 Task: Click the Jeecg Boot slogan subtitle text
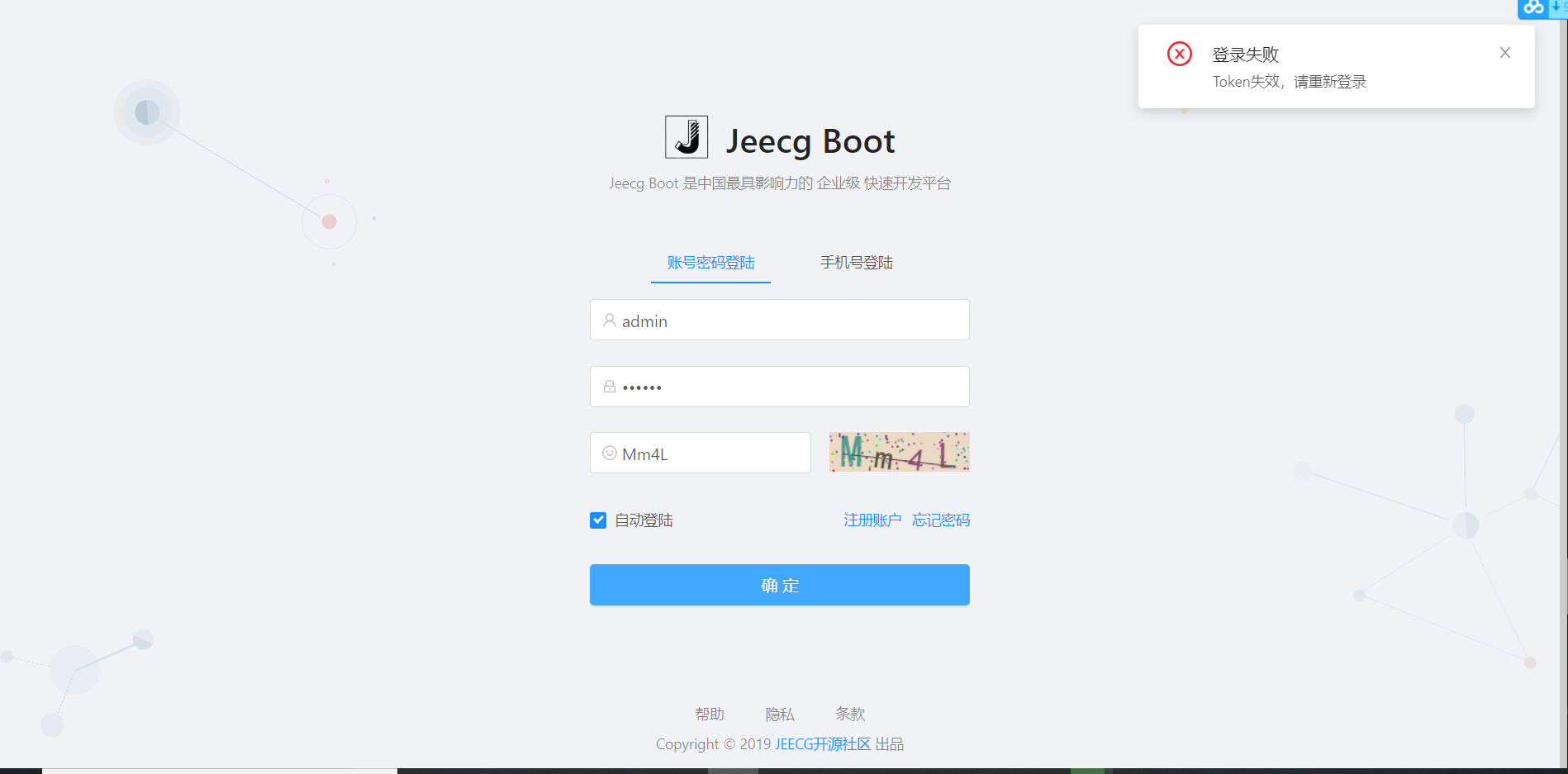tap(780, 183)
